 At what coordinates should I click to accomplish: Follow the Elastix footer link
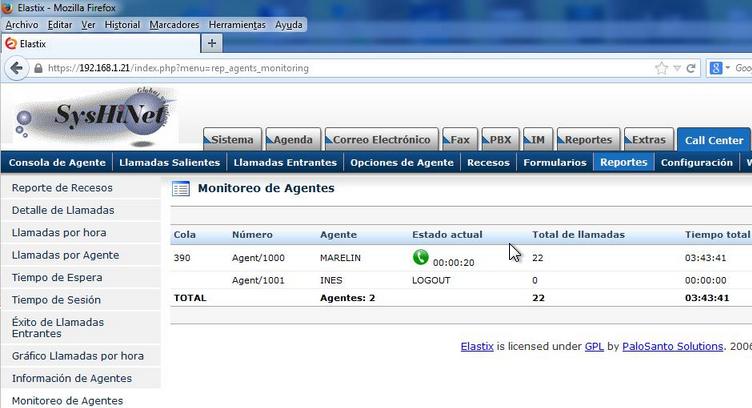(477, 346)
